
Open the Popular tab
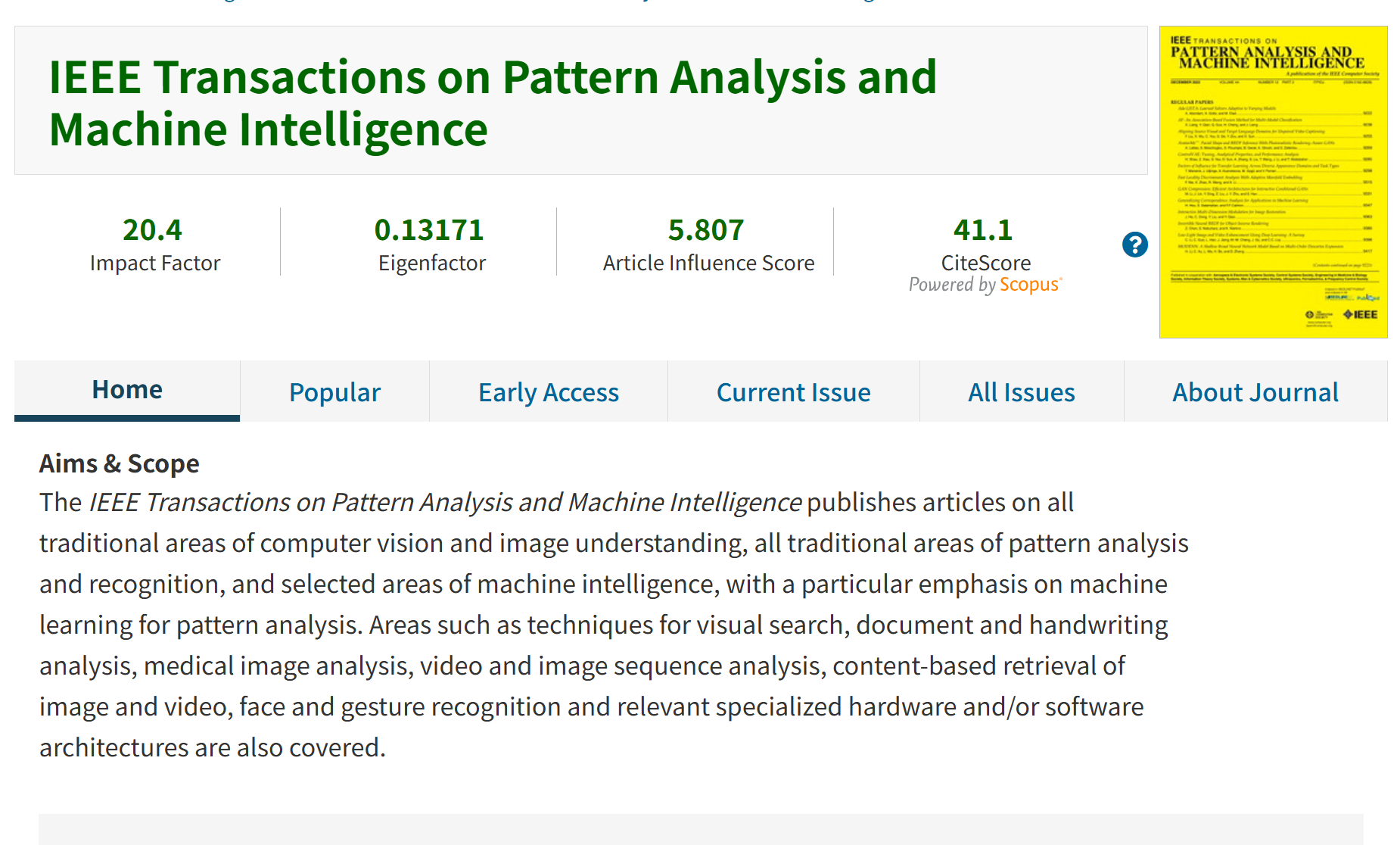[x=334, y=391]
